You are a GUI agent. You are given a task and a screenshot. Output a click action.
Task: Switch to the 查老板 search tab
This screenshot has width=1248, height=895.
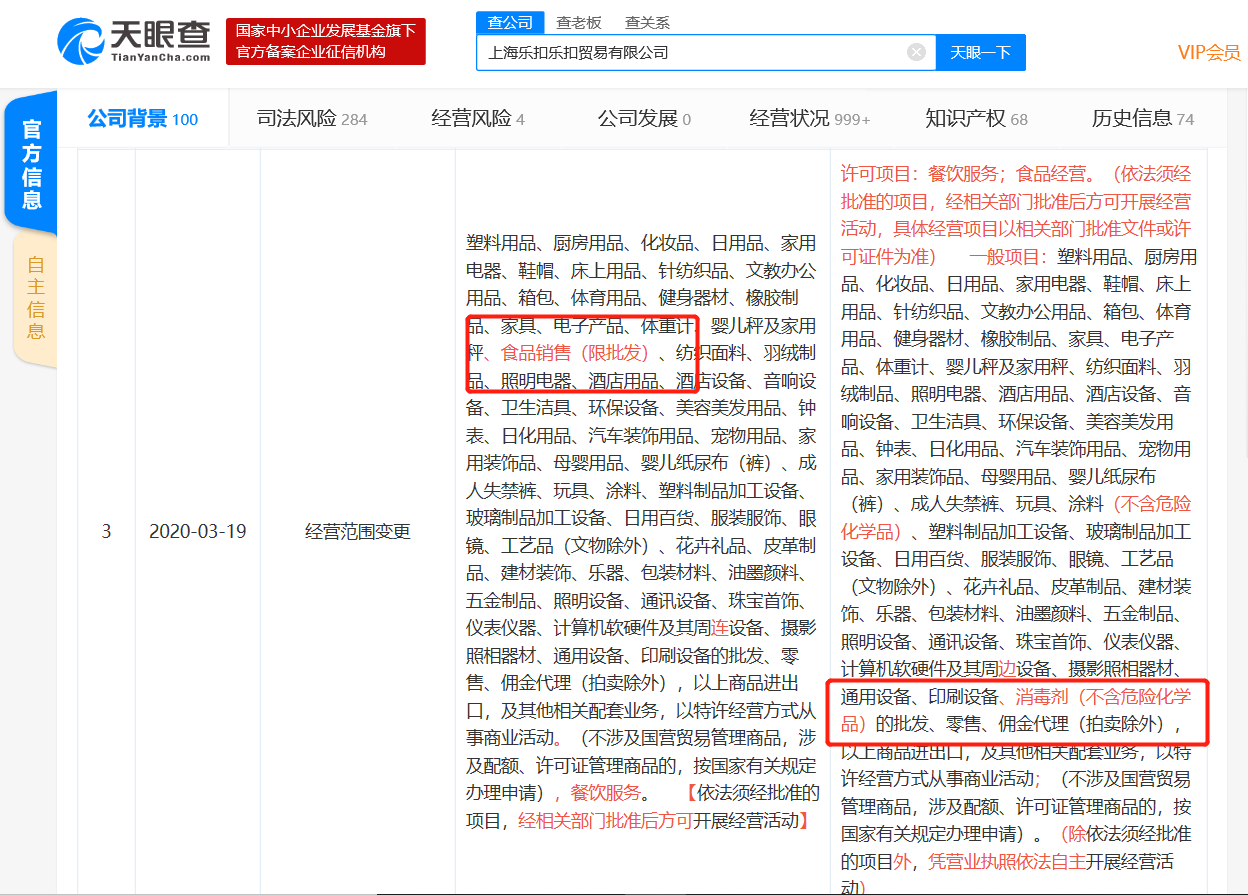tap(579, 22)
